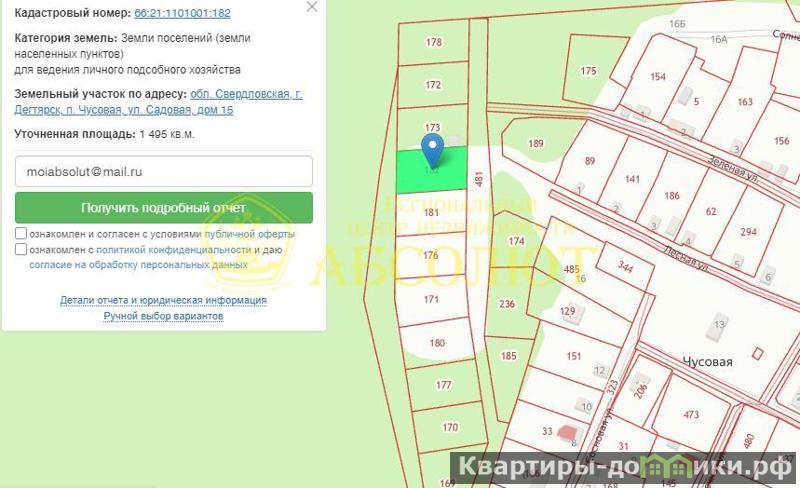
Task: Close the cadastral info panel
Action: 312,7
